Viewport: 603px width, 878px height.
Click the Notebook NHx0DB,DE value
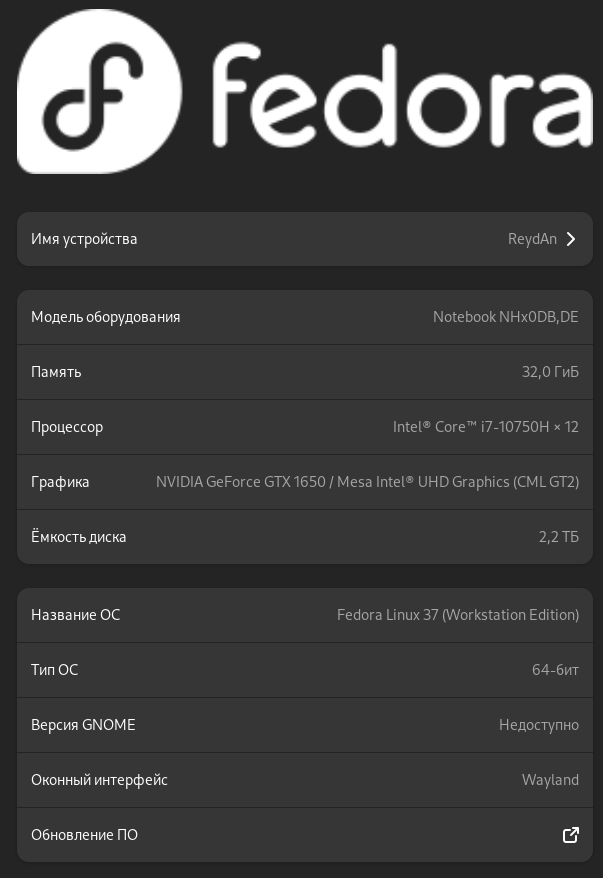(x=505, y=317)
